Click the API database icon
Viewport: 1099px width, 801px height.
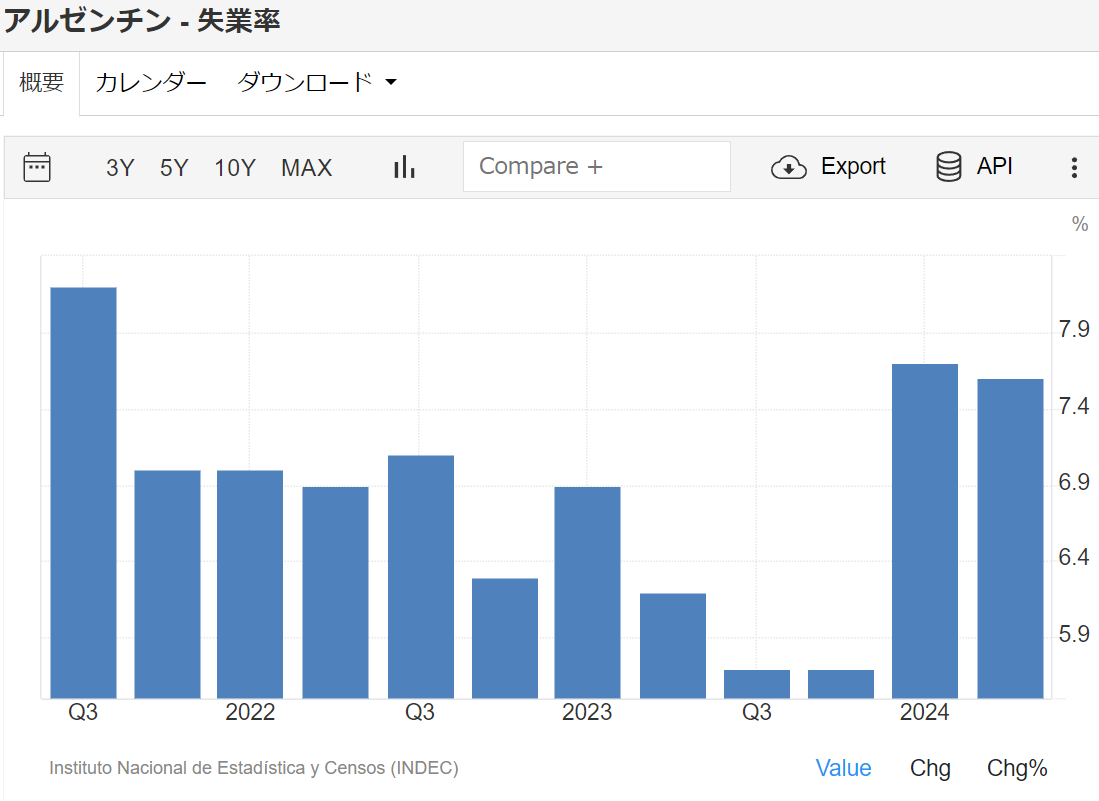click(x=948, y=167)
